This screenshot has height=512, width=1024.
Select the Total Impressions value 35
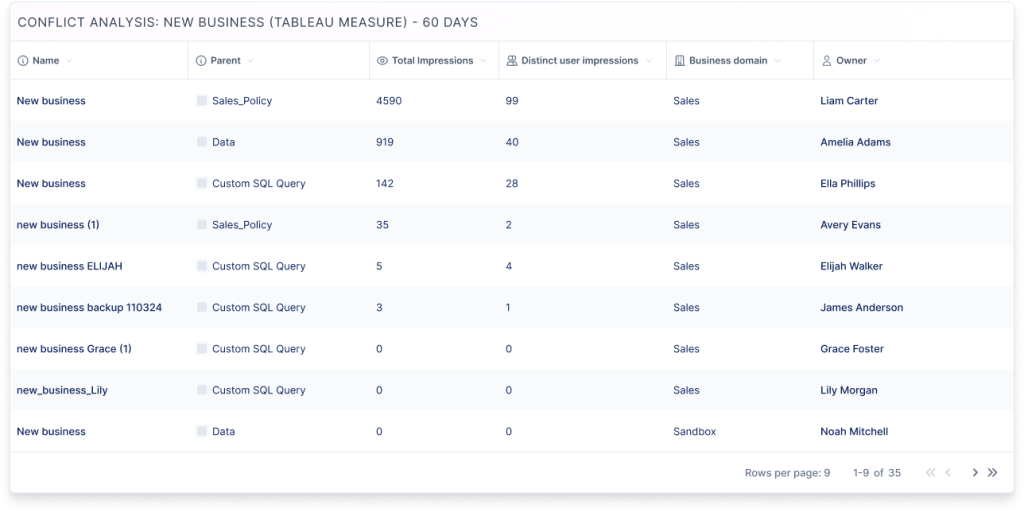tap(382, 225)
